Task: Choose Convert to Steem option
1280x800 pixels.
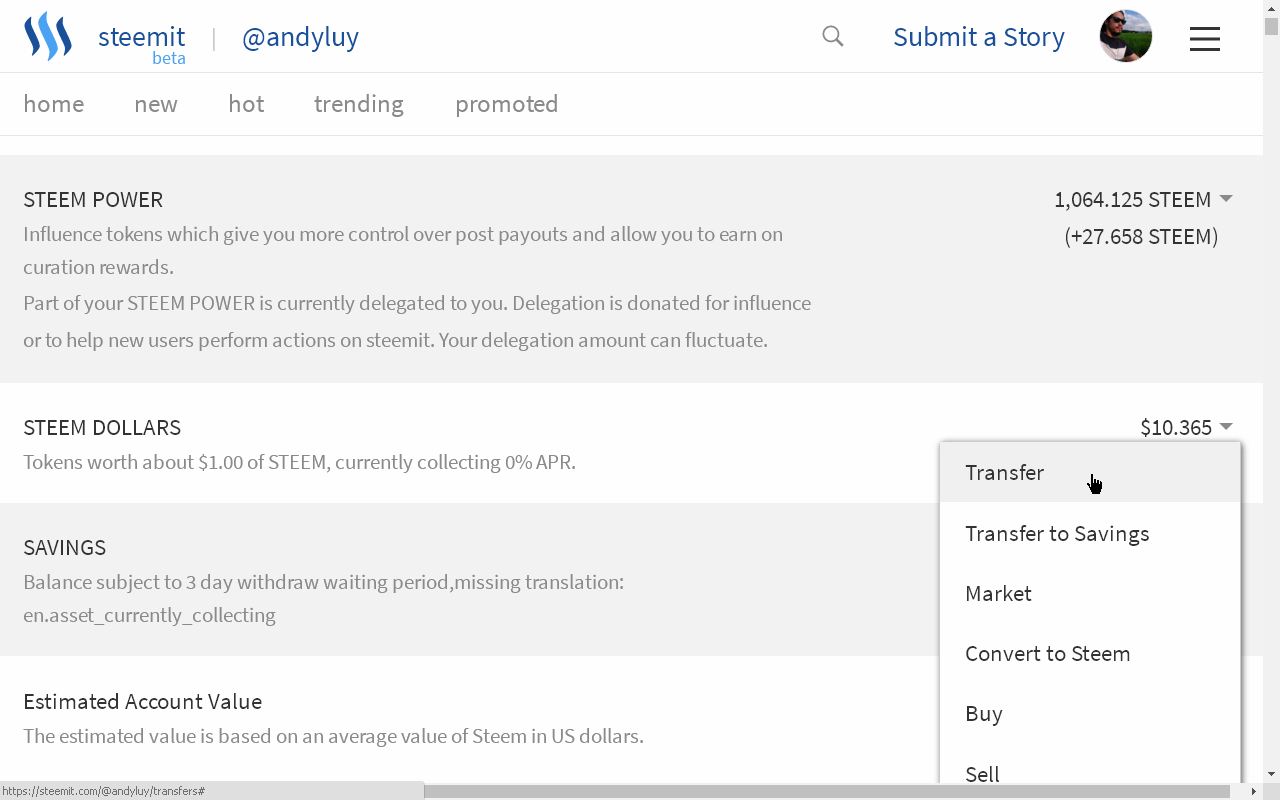Action: (1047, 654)
